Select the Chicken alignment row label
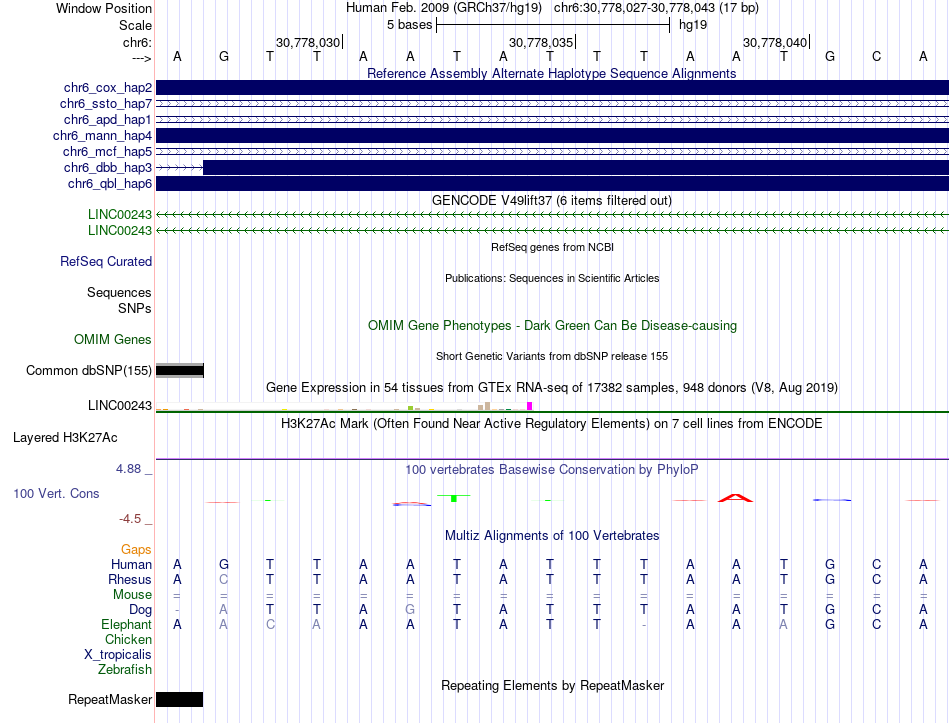950x723 pixels. tap(128, 639)
